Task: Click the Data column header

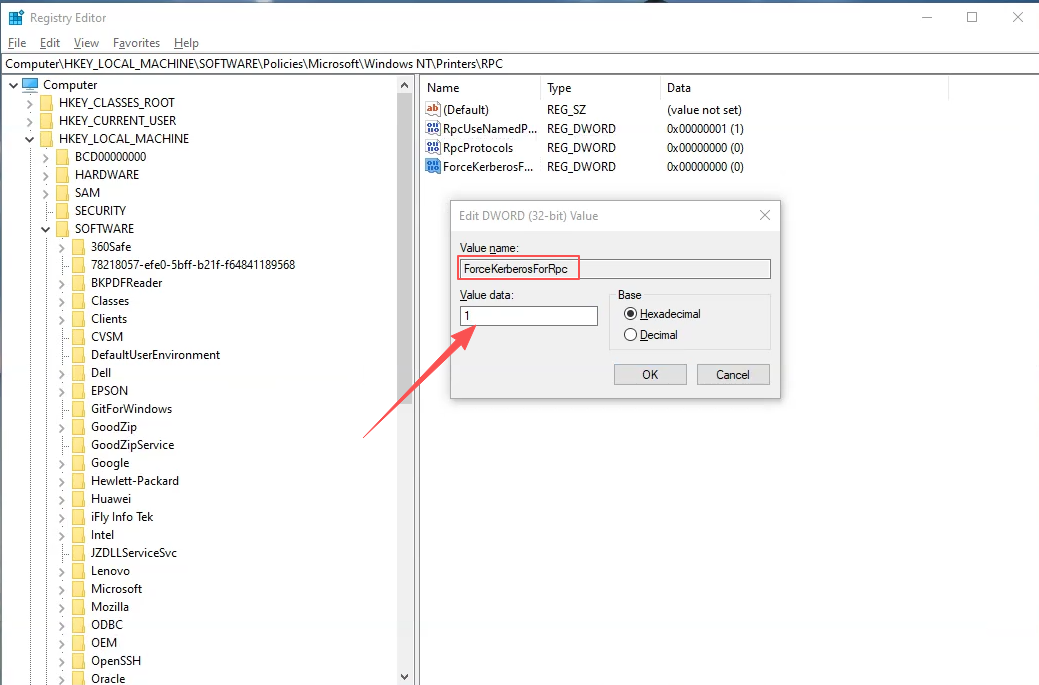Action: (x=804, y=87)
